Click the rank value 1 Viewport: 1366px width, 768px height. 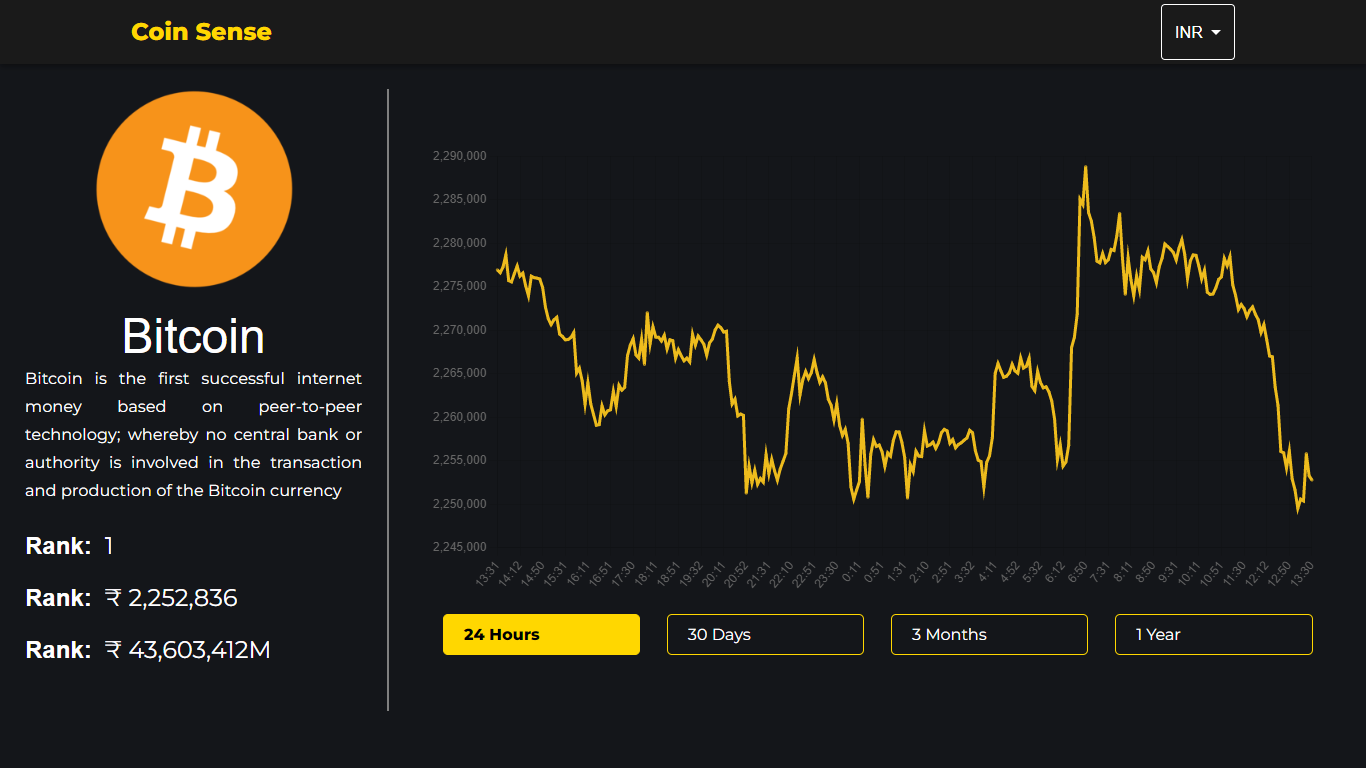click(109, 546)
